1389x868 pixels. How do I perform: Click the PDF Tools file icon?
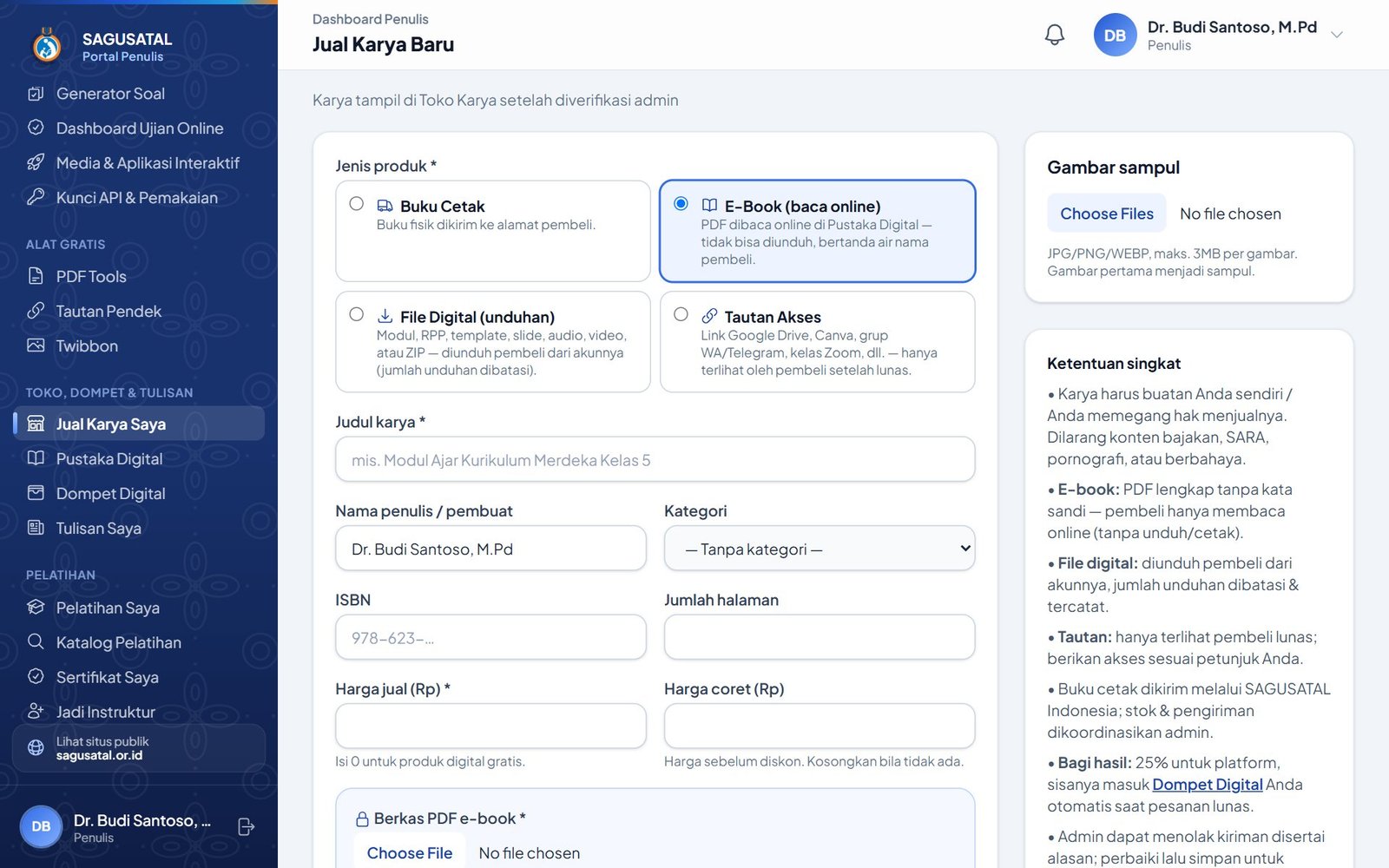pyautogui.click(x=36, y=276)
